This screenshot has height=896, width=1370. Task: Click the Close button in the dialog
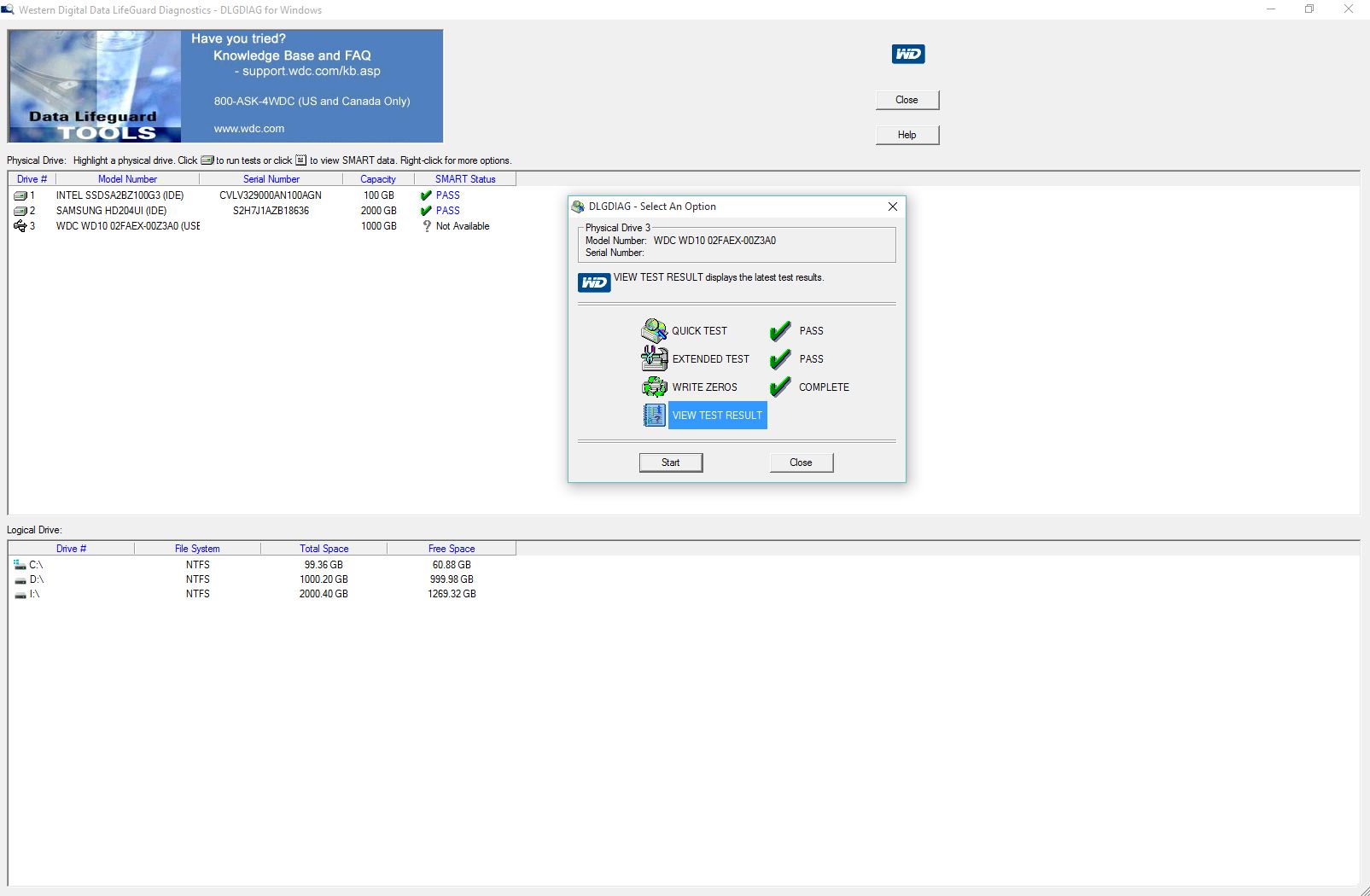click(x=801, y=463)
